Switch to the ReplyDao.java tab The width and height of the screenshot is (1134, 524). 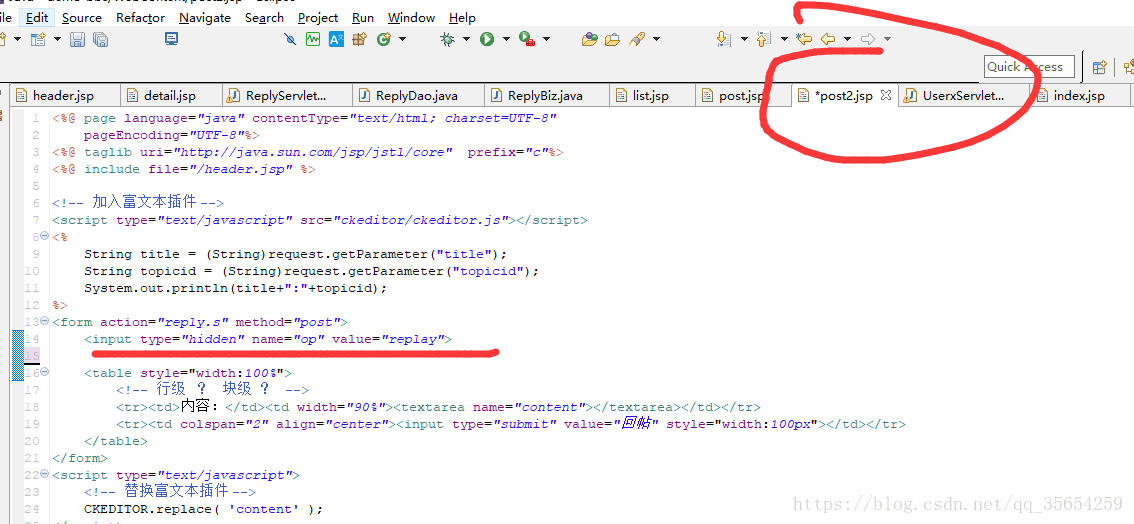(417, 95)
